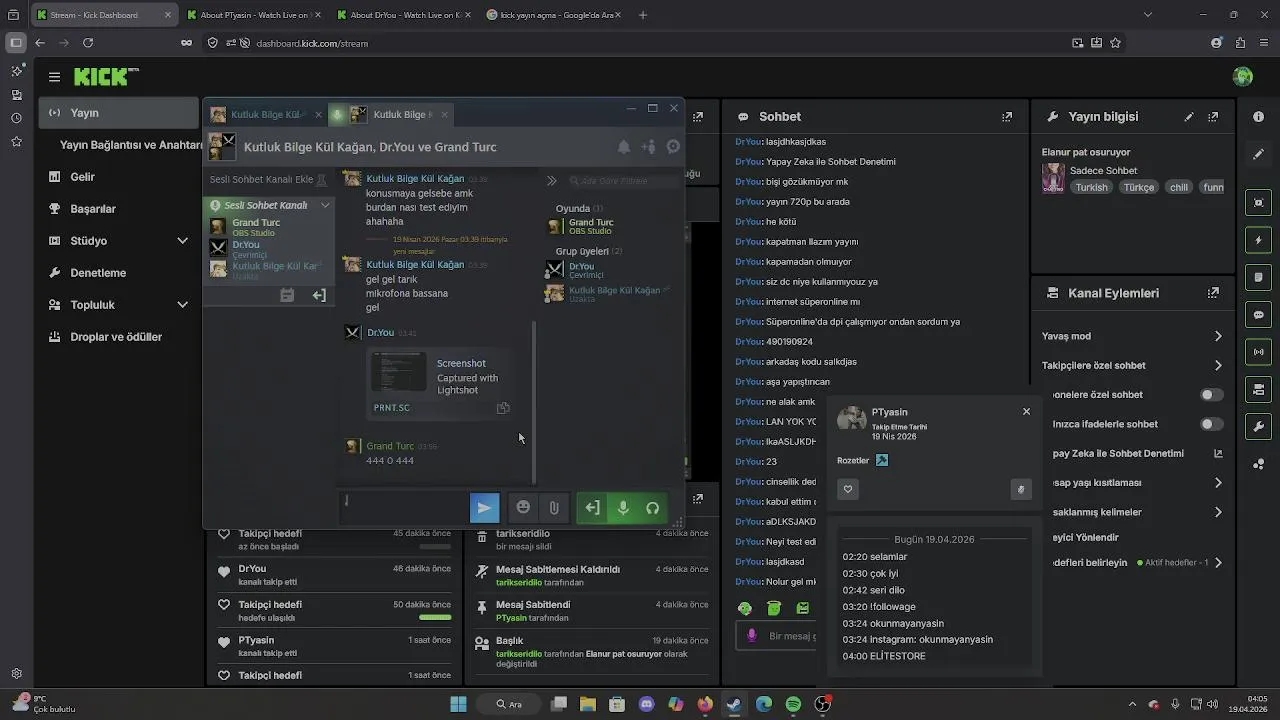This screenshot has width=1280, height=720.
Task: Edit stream info with the pencil in Yayın bilgisi
Action: pos(1189,117)
